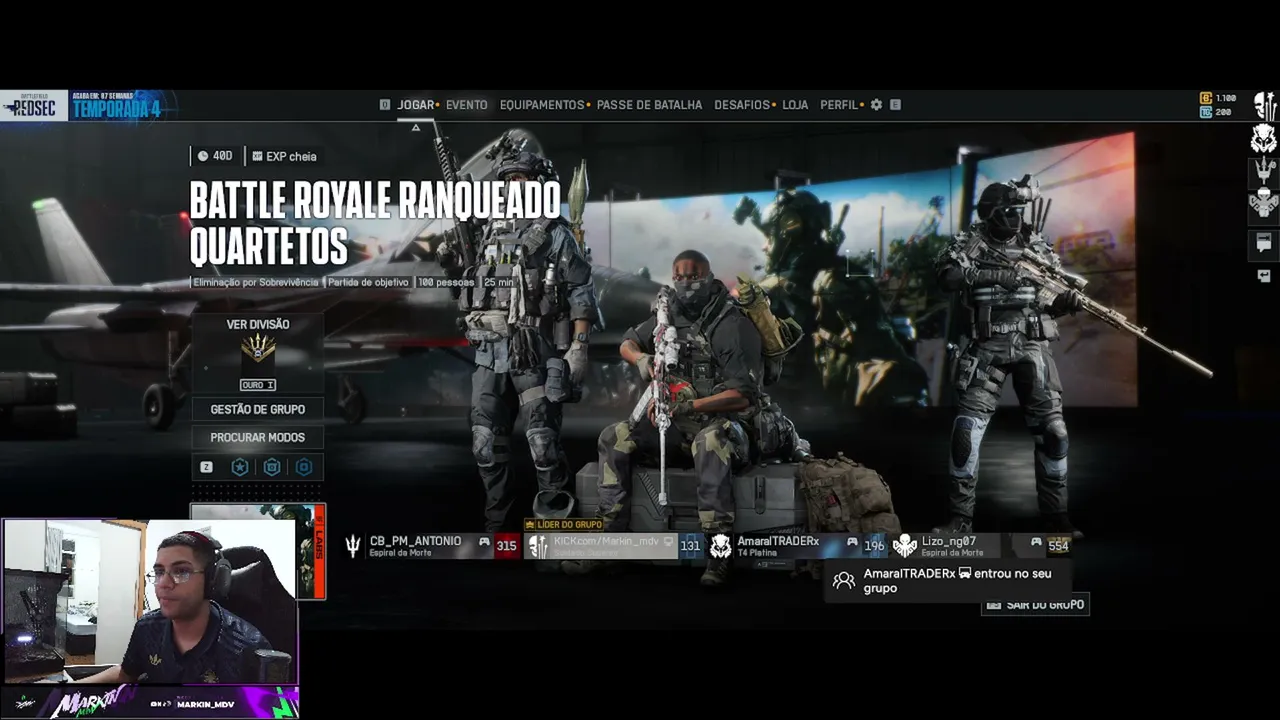The height and width of the screenshot is (720, 1280).
Task: Click the LÍDER DO GRUPO label
Action: [x=565, y=525]
